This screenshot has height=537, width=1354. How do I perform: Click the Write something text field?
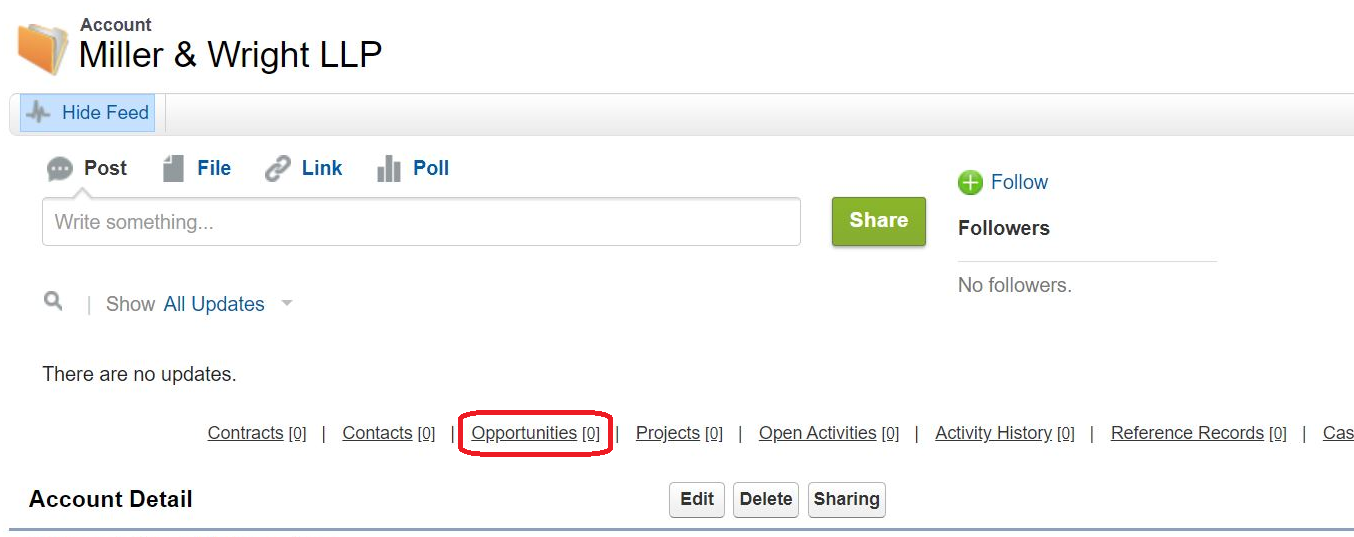pyautogui.click(x=421, y=222)
